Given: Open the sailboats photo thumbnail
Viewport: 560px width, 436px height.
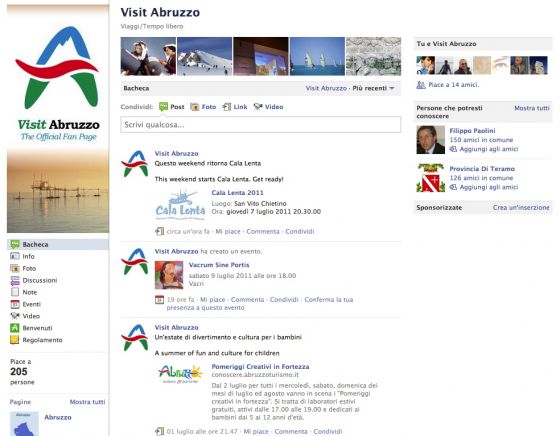Looking at the screenshot, I should [317, 56].
